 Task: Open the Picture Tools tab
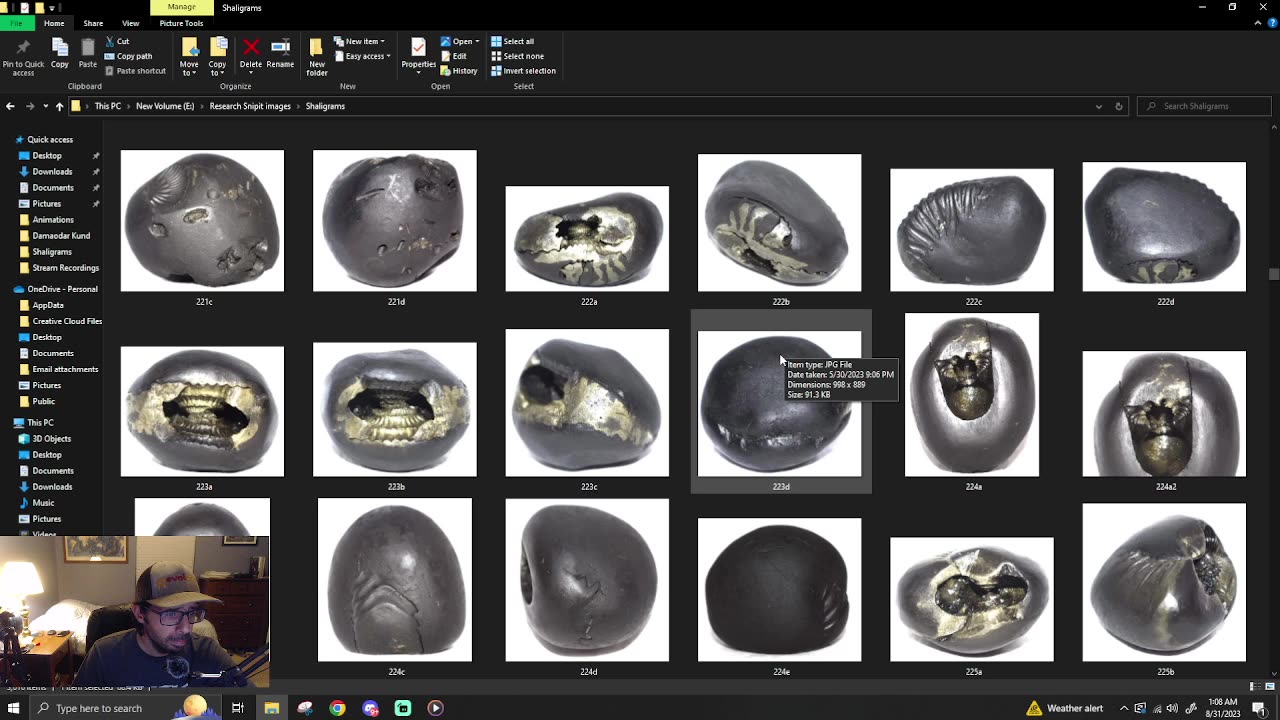coord(181,23)
